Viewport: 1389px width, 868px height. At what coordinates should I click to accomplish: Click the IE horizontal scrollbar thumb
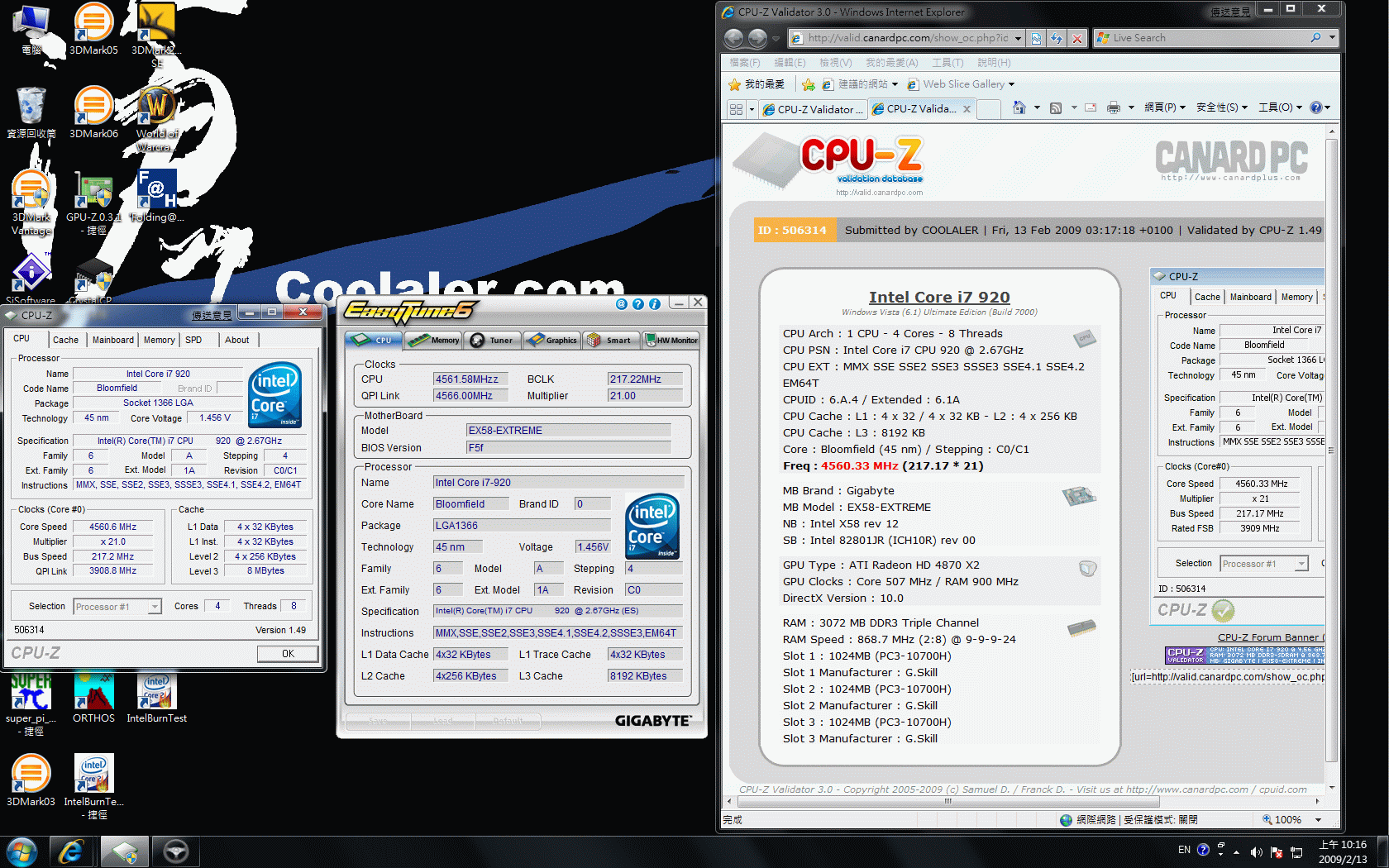pos(948,801)
